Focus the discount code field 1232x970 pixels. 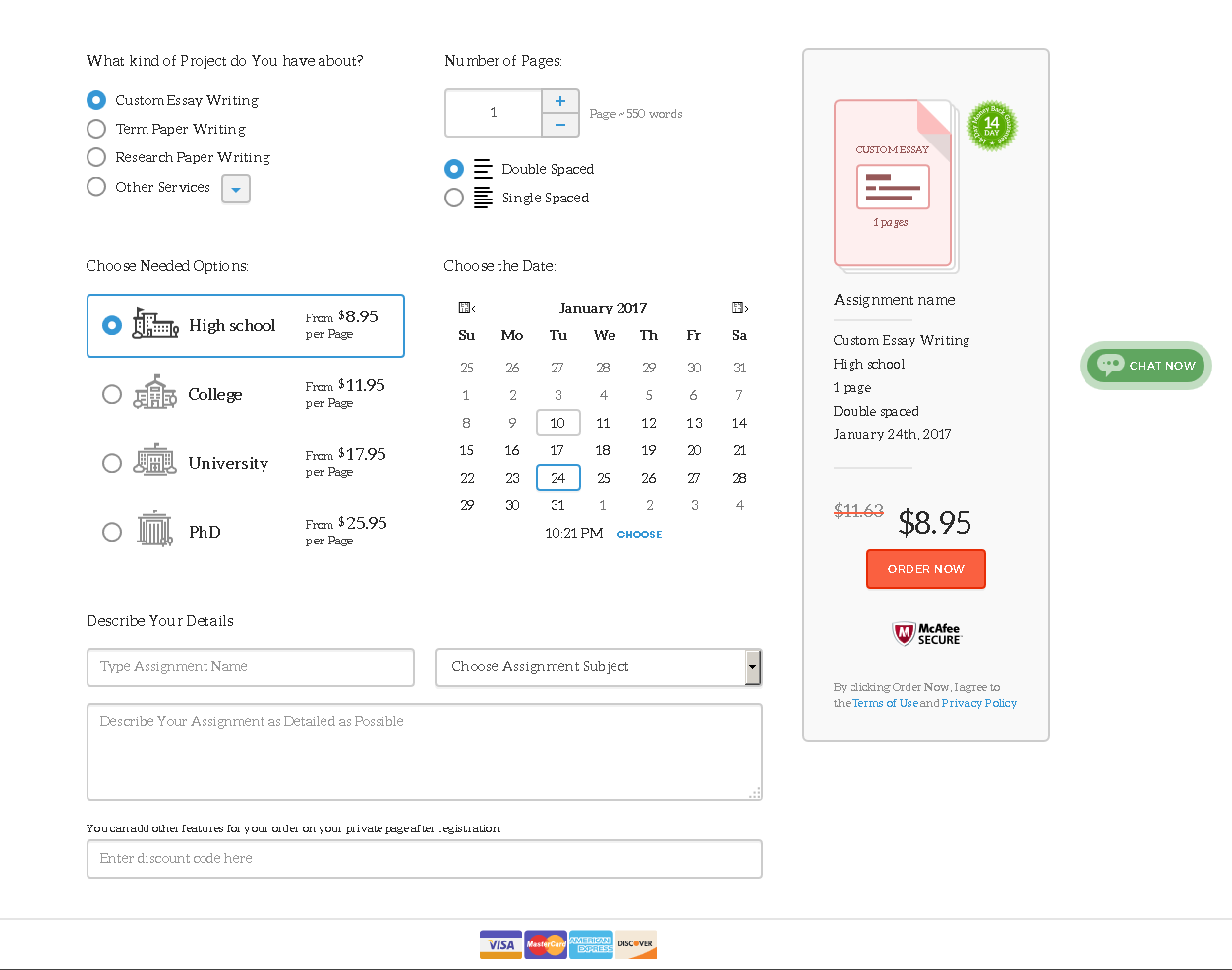pos(425,859)
